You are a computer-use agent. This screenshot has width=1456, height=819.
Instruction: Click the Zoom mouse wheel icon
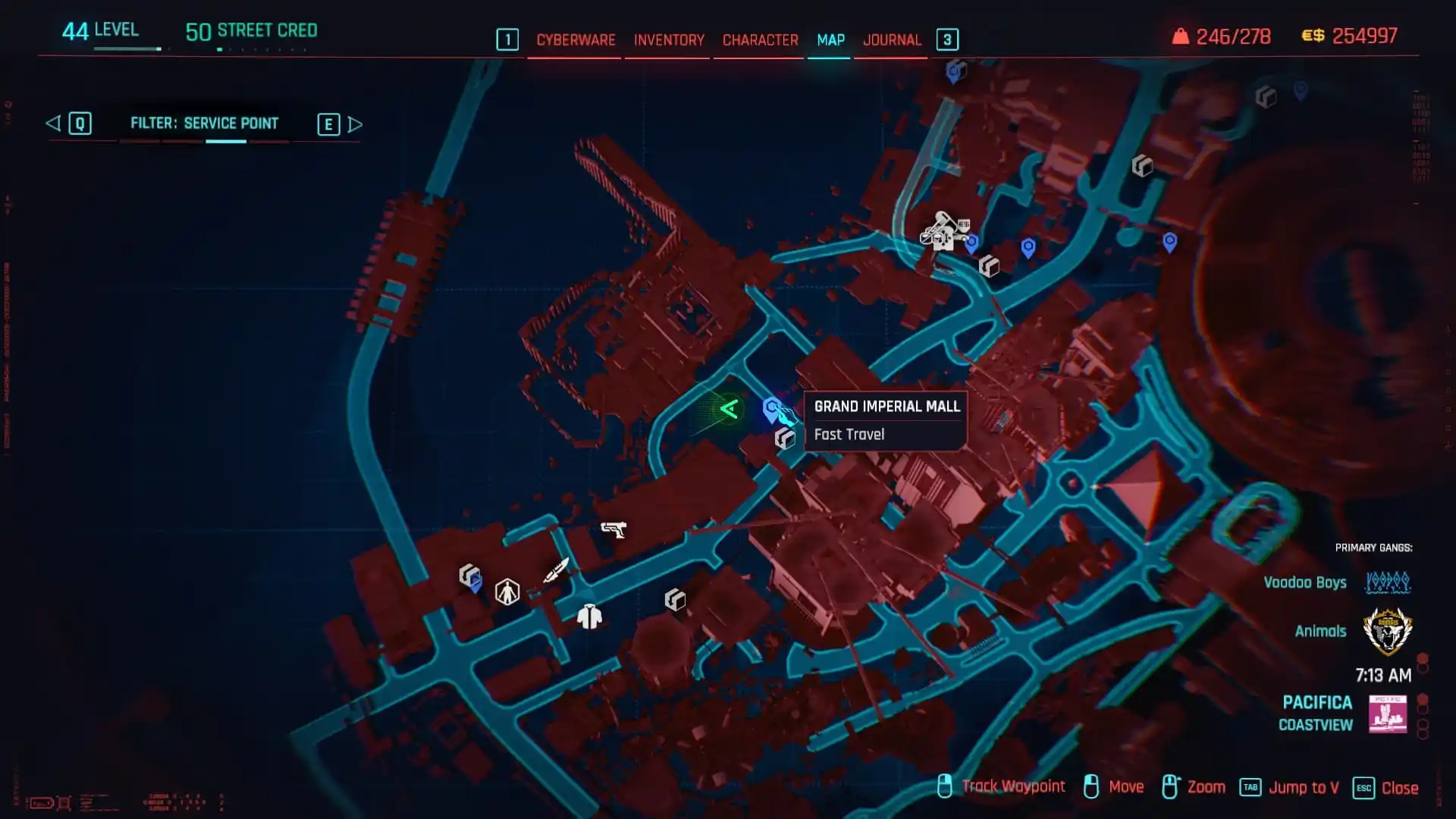point(1170,786)
